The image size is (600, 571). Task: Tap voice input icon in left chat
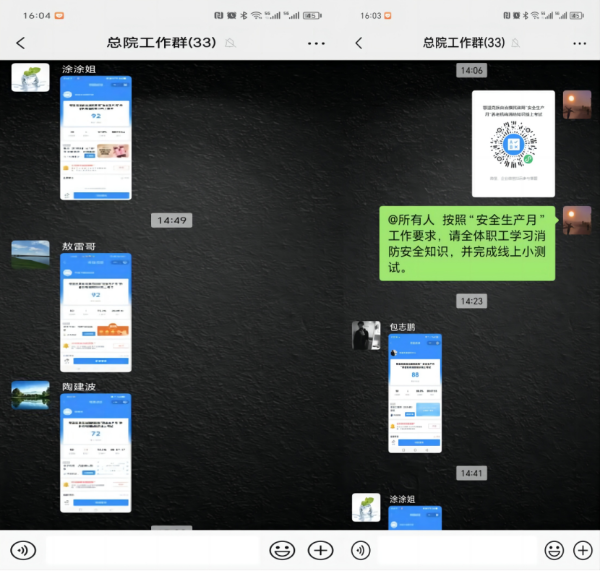pos(23,550)
